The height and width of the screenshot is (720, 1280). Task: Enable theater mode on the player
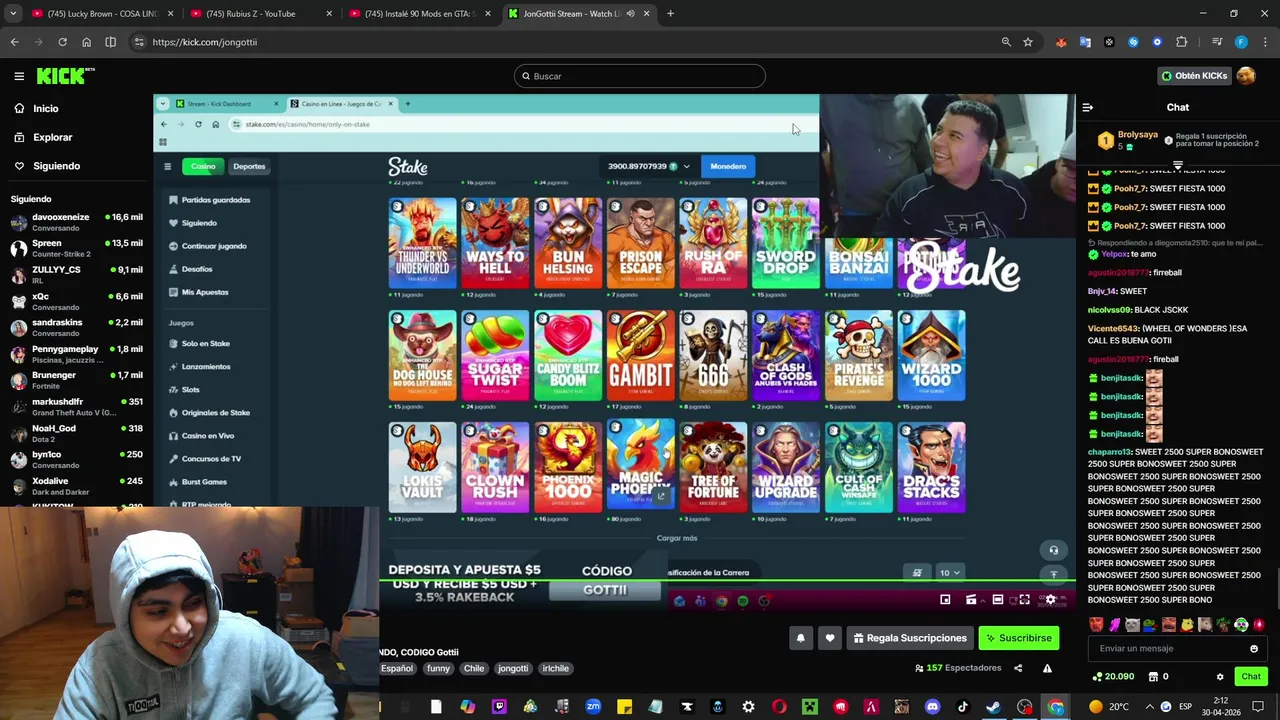(x=997, y=600)
